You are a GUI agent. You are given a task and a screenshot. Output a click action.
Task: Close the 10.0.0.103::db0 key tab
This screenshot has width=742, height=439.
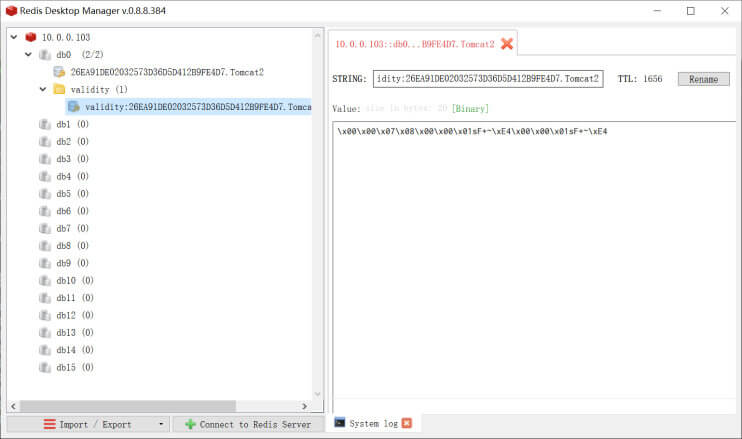coord(507,44)
